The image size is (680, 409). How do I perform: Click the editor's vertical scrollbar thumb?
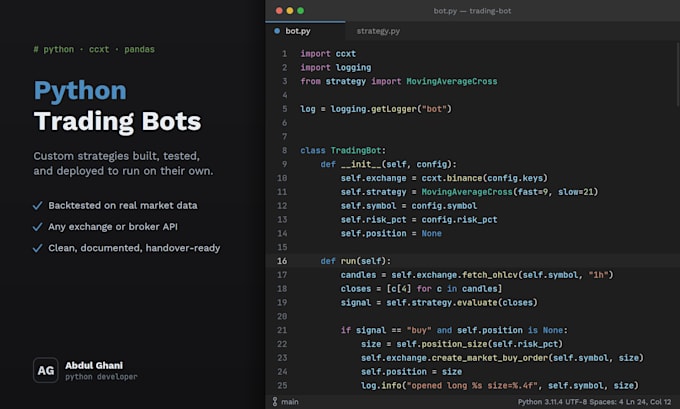[x=678, y=74]
